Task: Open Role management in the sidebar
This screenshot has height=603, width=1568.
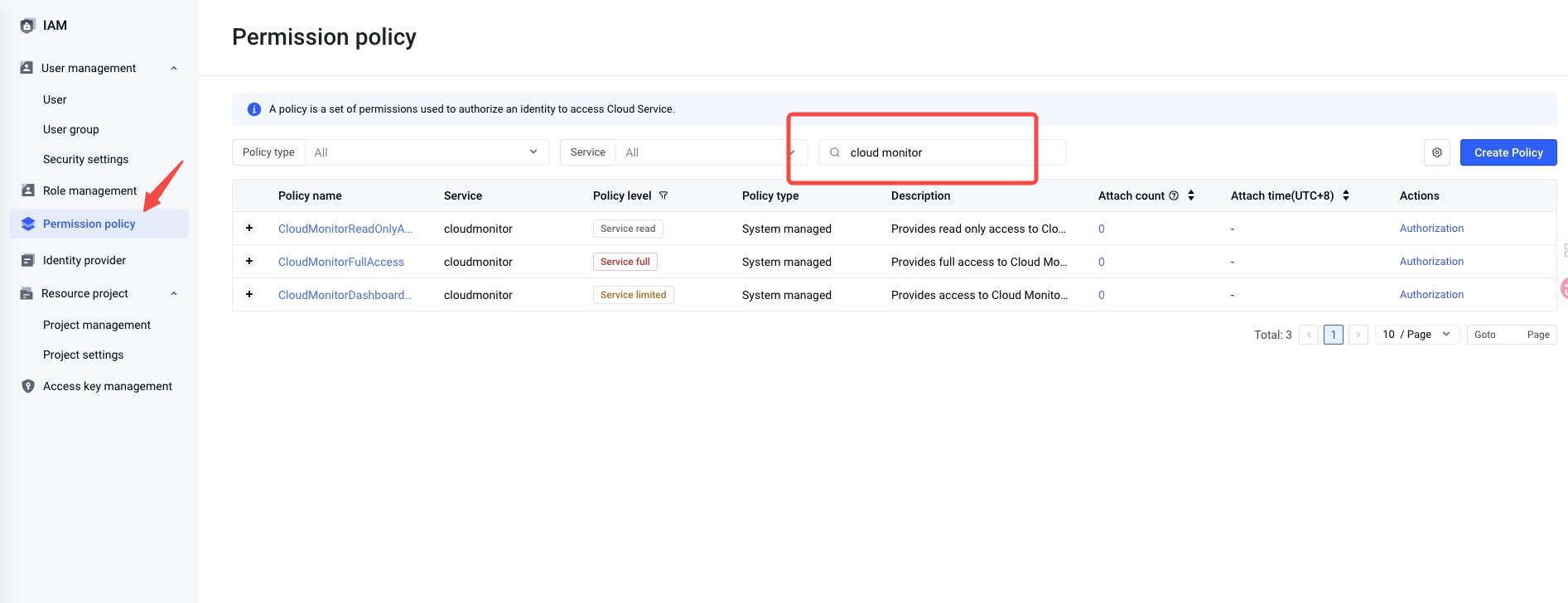Action: click(89, 191)
